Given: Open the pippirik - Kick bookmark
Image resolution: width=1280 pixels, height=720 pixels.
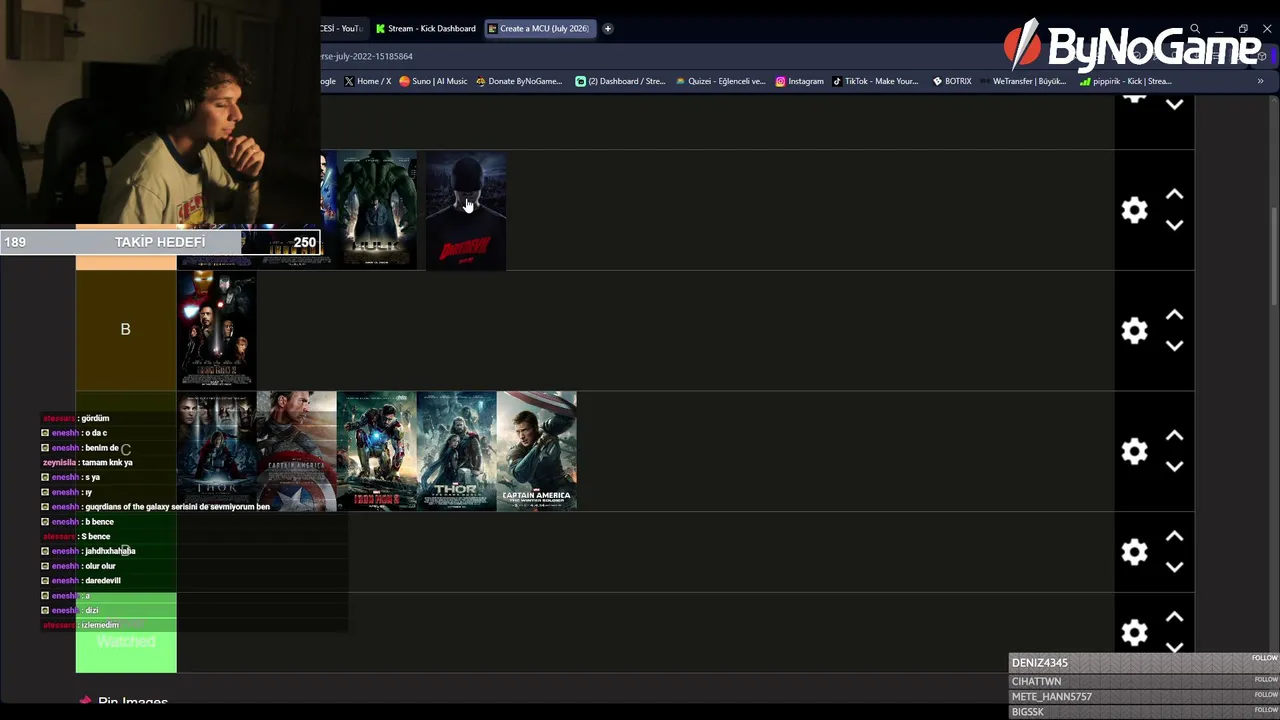Looking at the screenshot, I should 1126,81.
